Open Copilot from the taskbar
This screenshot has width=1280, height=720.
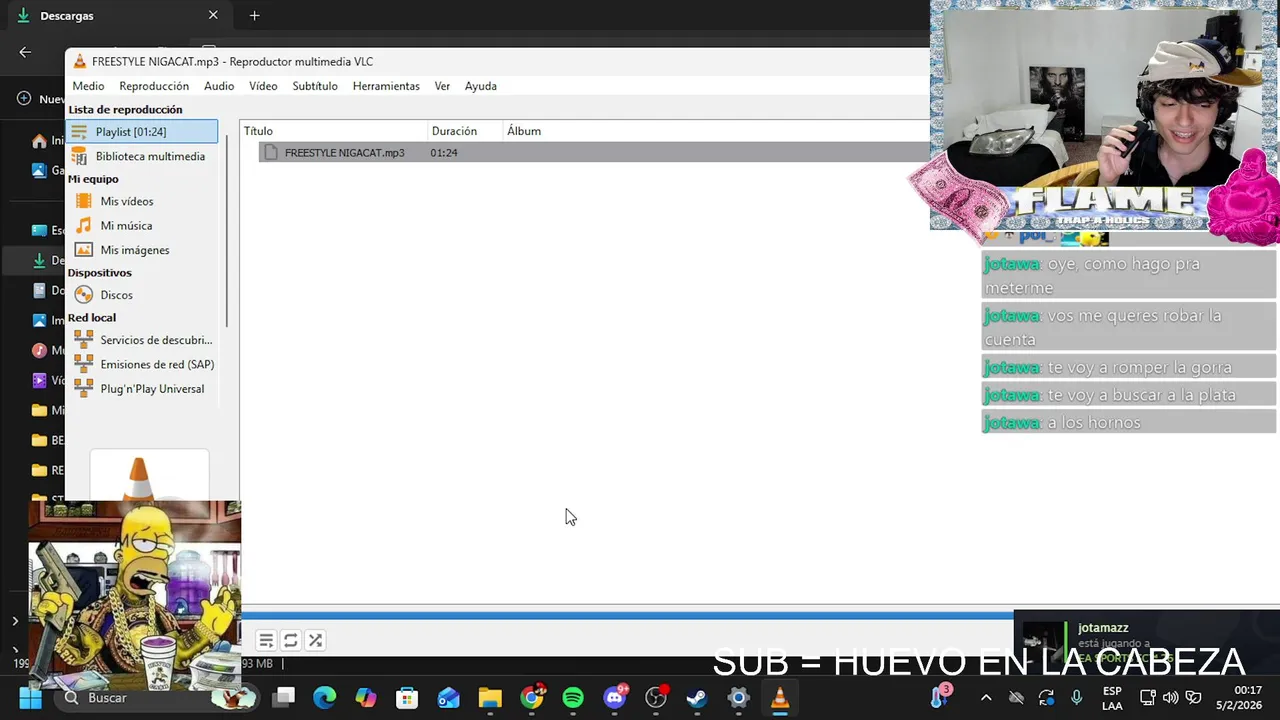coord(366,698)
